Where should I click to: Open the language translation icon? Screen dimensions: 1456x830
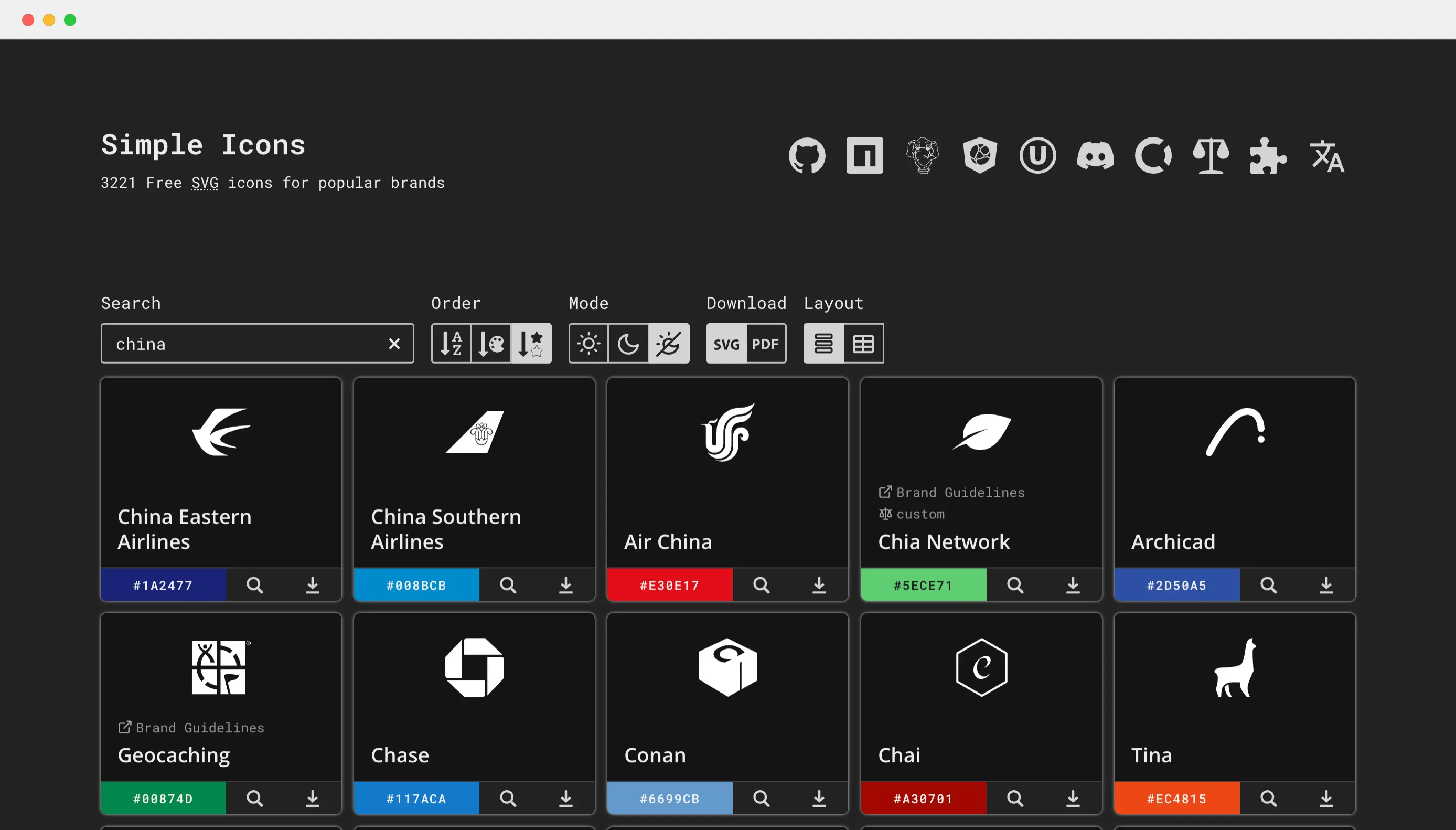click(1326, 156)
